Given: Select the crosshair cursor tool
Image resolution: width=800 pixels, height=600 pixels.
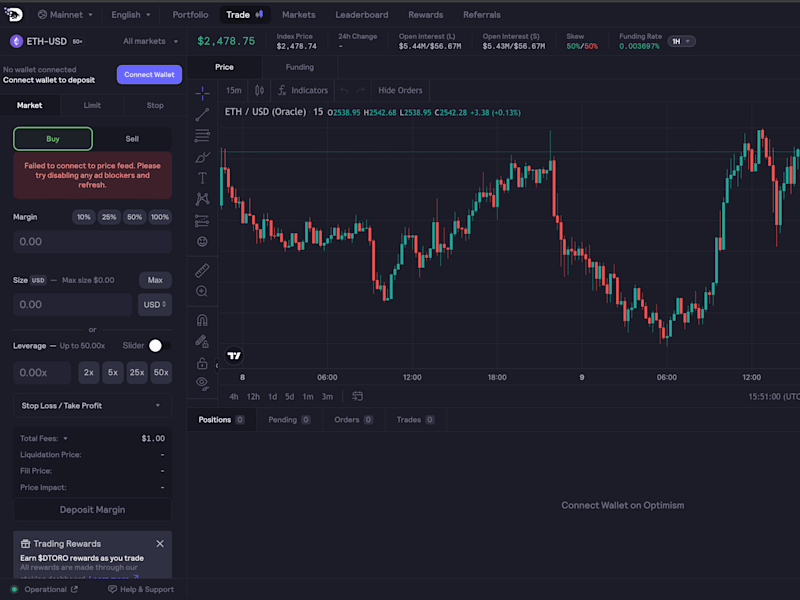Looking at the screenshot, I should pos(202,93).
